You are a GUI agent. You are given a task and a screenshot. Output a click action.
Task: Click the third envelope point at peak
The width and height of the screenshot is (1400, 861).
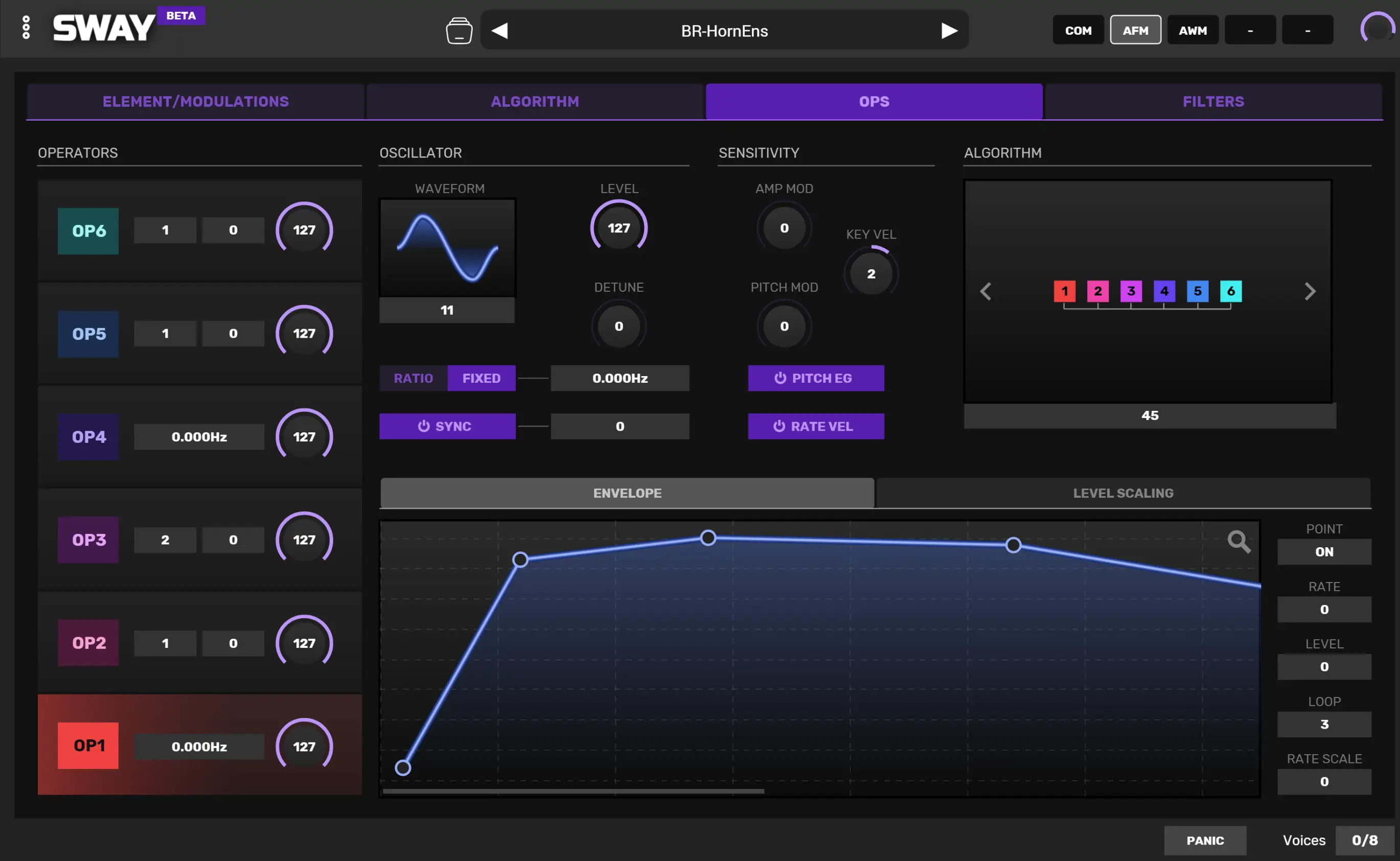[708, 538]
